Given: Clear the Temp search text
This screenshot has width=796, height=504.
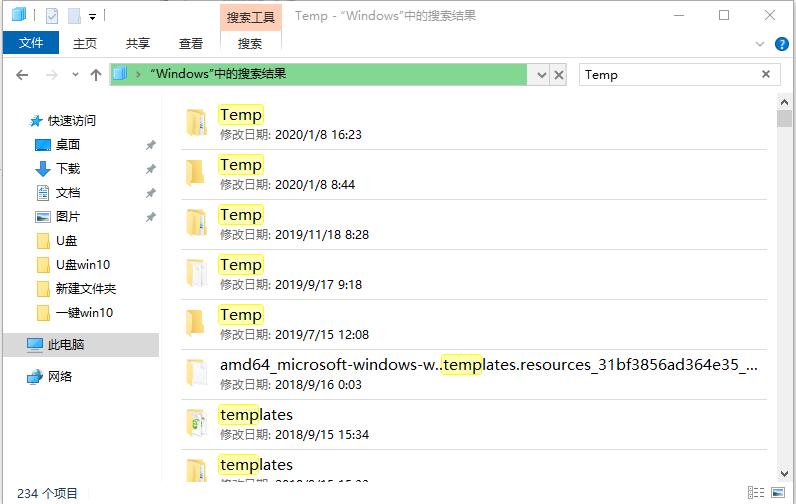Looking at the screenshot, I should tap(767, 75).
